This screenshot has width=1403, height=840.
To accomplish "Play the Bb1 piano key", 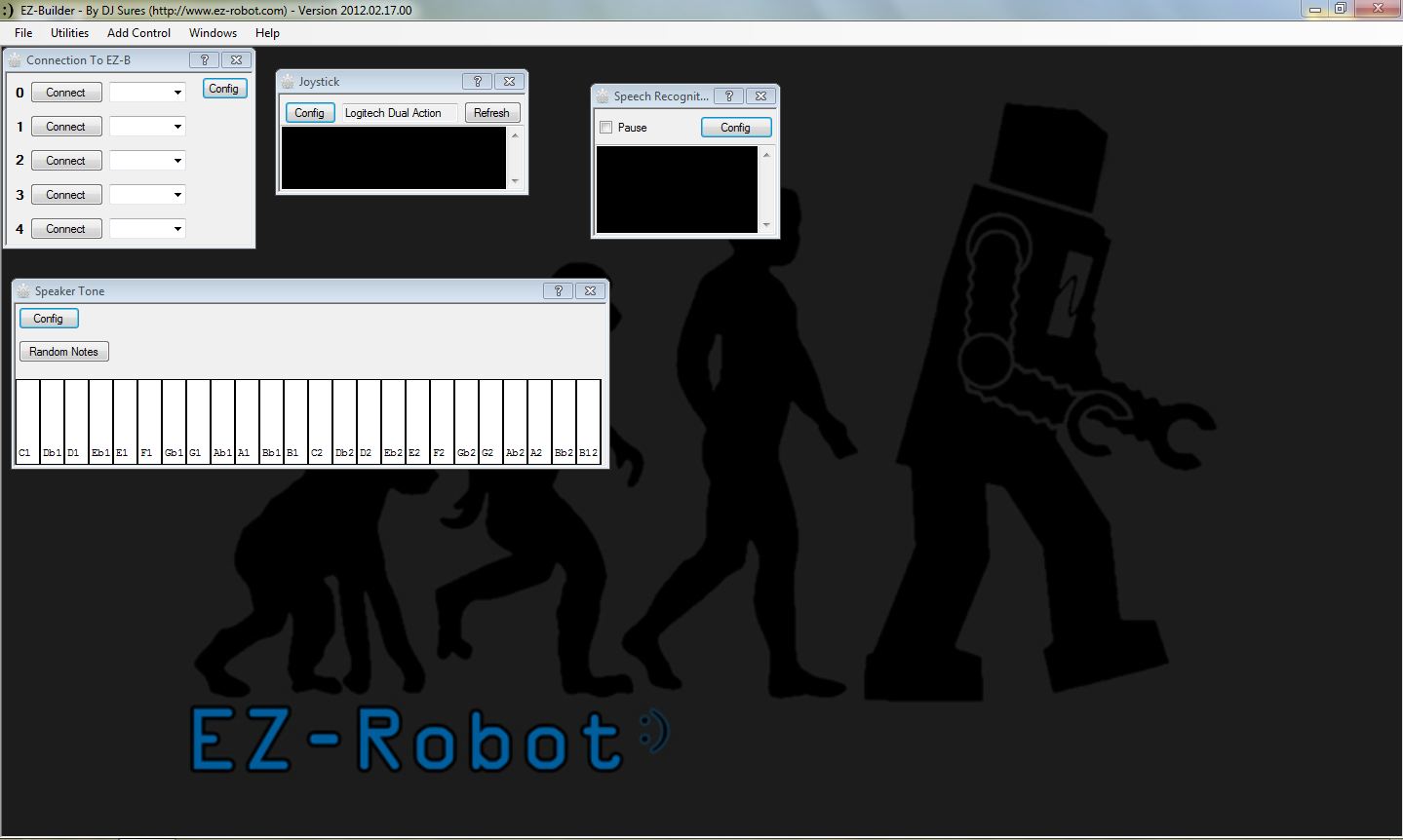I will pyautogui.click(x=271, y=421).
